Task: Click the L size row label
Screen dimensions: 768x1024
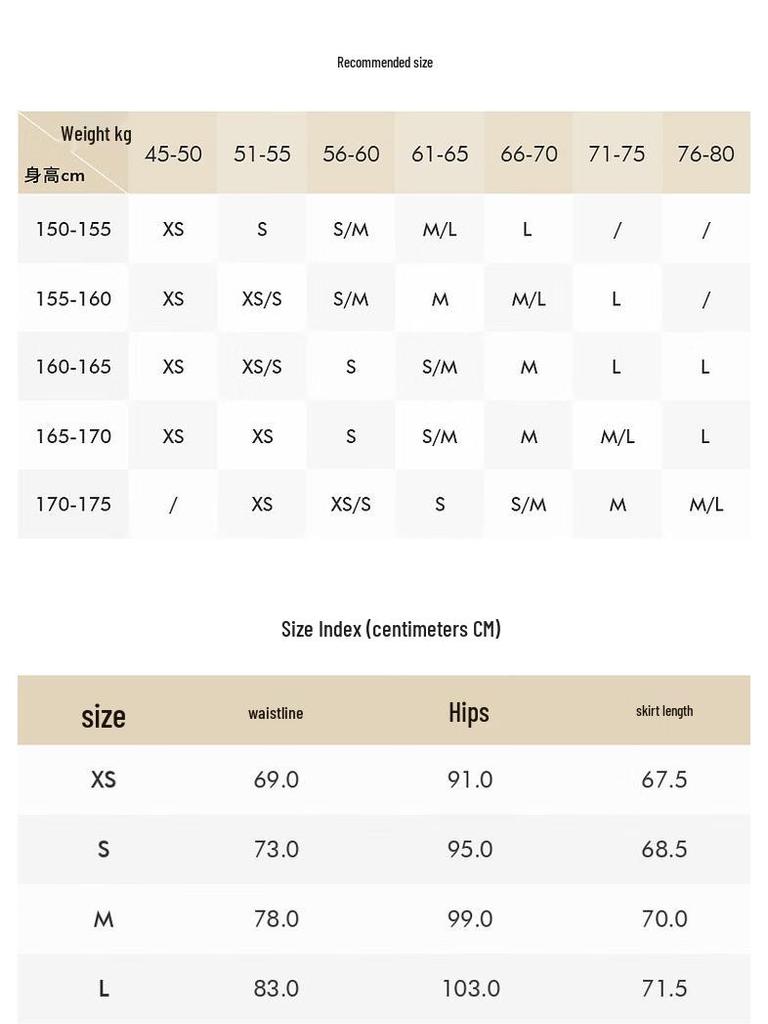Action: pyautogui.click(x=103, y=988)
